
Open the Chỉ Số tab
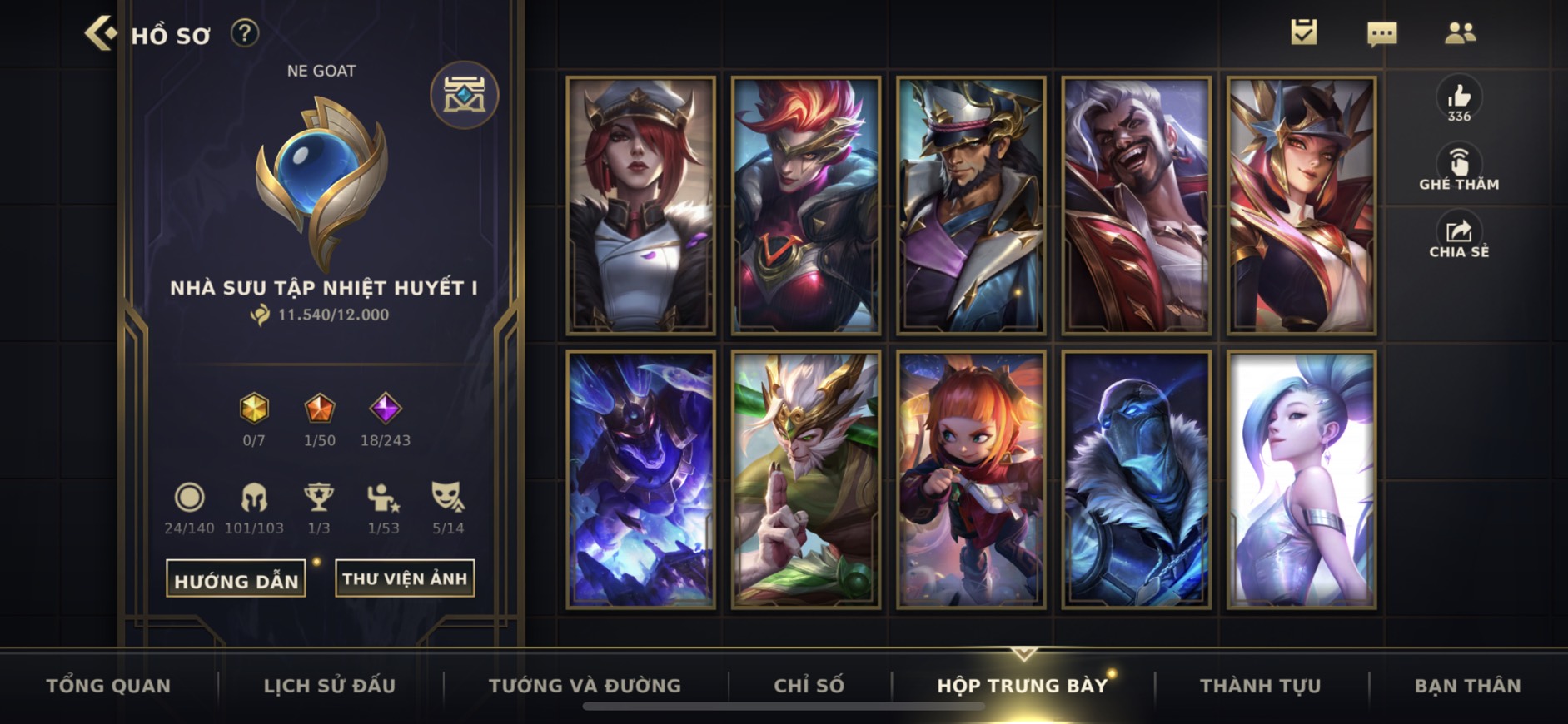point(809,686)
